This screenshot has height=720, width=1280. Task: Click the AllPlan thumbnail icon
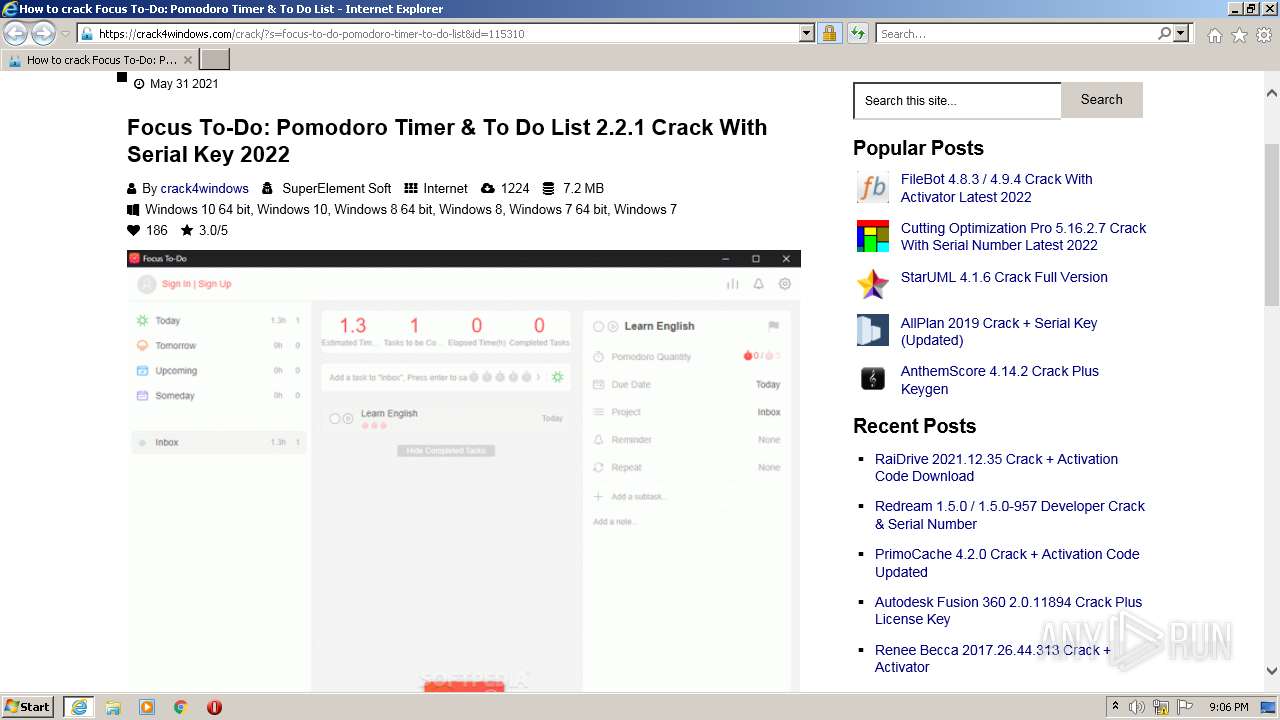[873, 330]
